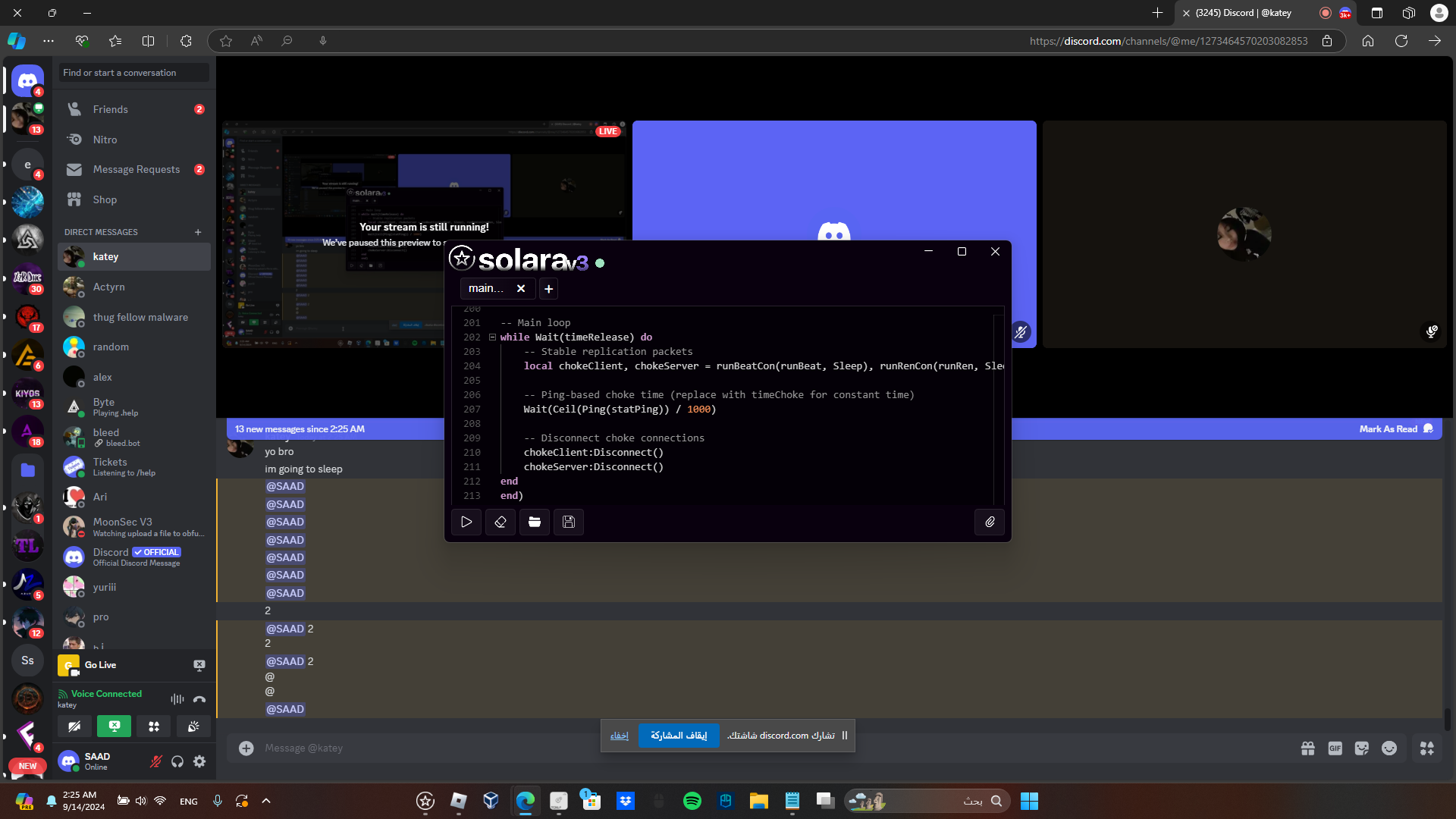1456x819 pixels.
Task: Open Dropbox from the taskbar
Action: click(626, 801)
